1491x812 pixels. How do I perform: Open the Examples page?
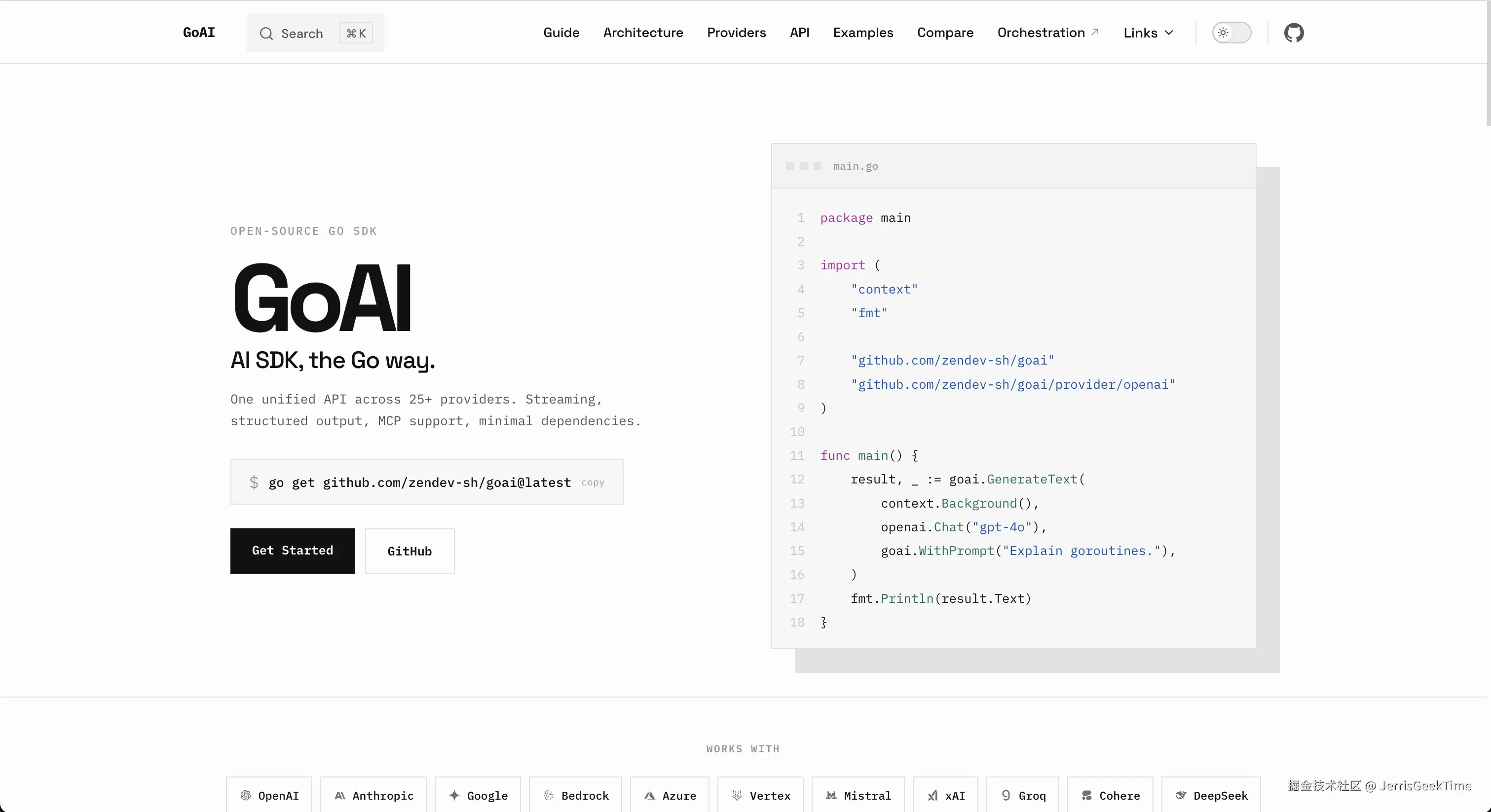point(863,33)
